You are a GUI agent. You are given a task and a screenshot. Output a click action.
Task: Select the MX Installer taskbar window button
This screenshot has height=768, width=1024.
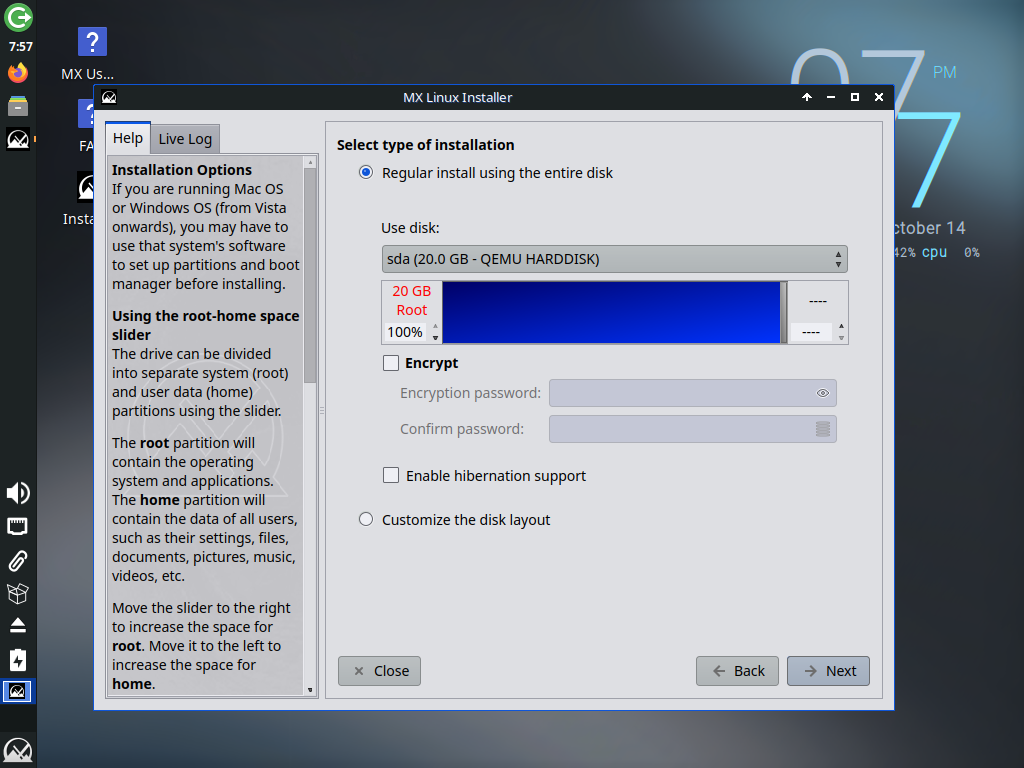click(17, 692)
